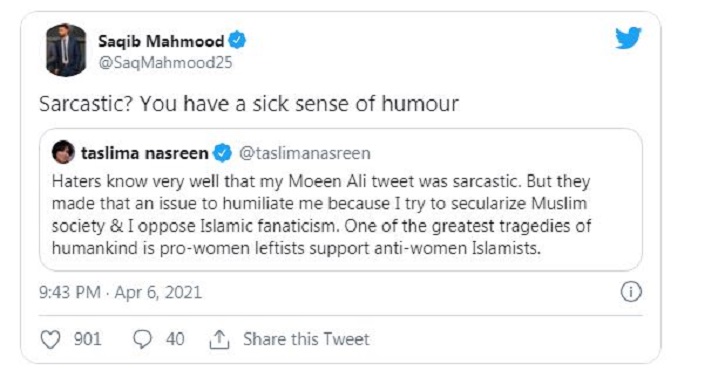The image size is (725, 378).
Task: Click the line ending 'anti-women Islamists.'
Action: coord(296,249)
